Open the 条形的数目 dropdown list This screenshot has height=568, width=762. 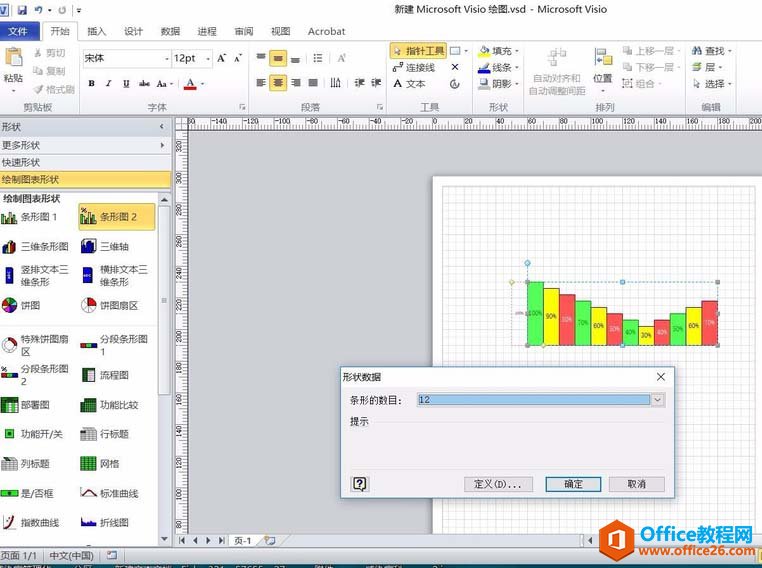point(657,400)
